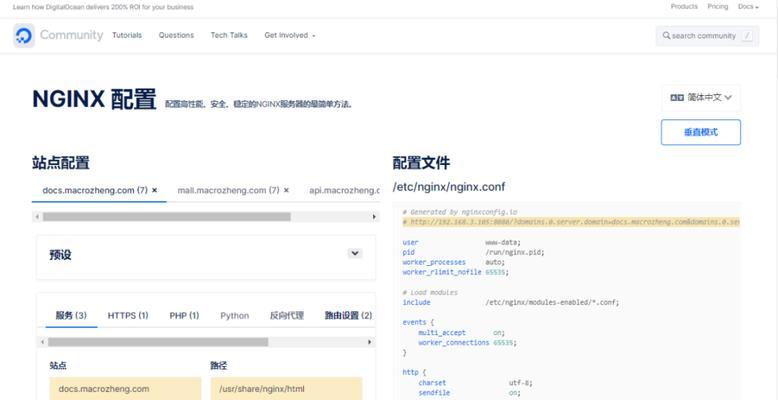This screenshot has height=400, width=778.
Task: Close the docs.macrozheng.com tab with x
Action: click(154, 190)
